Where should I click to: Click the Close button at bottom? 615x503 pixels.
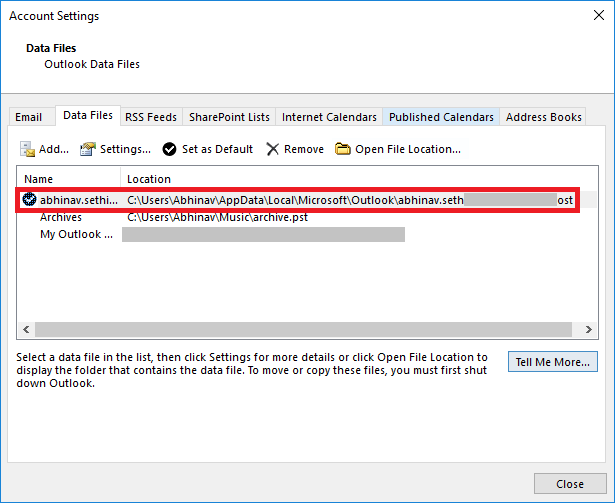(x=570, y=484)
